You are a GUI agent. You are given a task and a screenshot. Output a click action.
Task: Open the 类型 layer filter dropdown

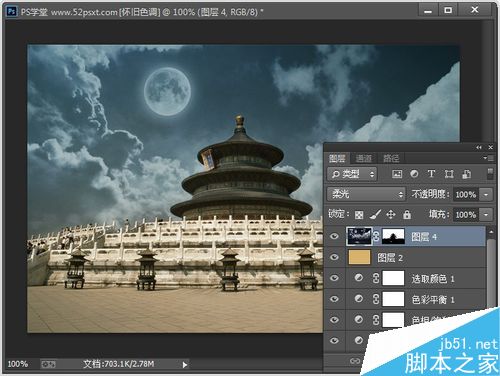352,174
